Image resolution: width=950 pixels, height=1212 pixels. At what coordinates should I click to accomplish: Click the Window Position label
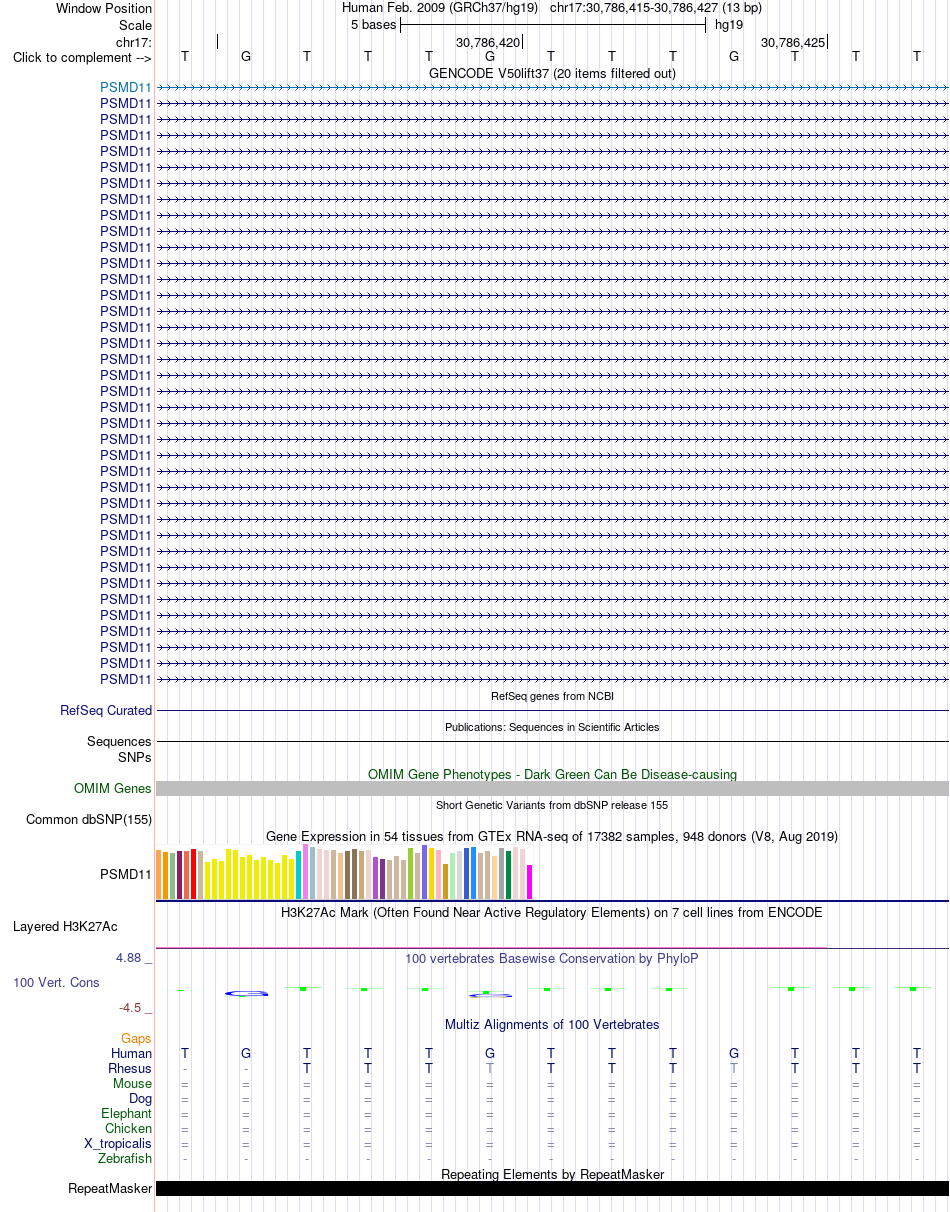pyautogui.click(x=104, y=8)
